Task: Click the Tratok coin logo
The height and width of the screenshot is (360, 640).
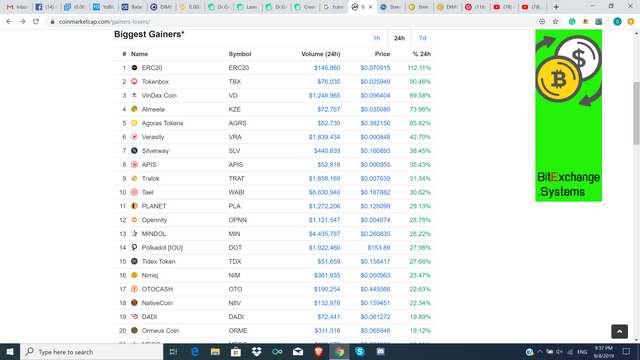Action: (x=134, y=179)
